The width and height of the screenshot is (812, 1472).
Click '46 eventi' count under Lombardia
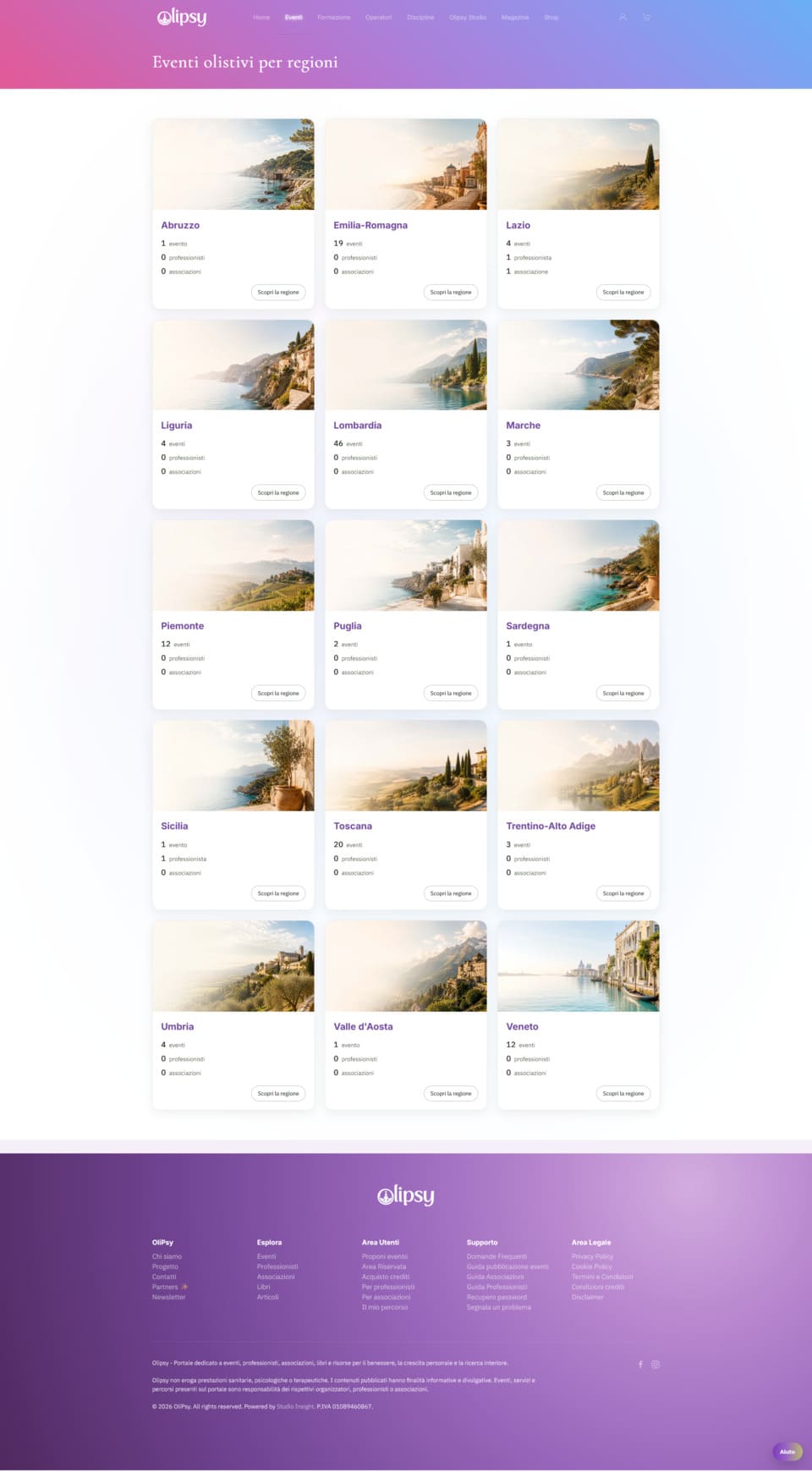pyautogui.click(x=348, y=443)
